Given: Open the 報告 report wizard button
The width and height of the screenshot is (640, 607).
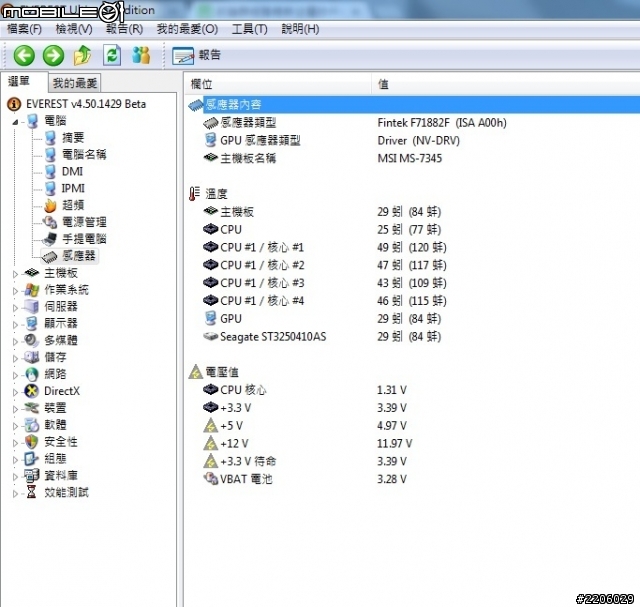Looking at the screenshot, I should pyautogui.click(x=196, y=56).
